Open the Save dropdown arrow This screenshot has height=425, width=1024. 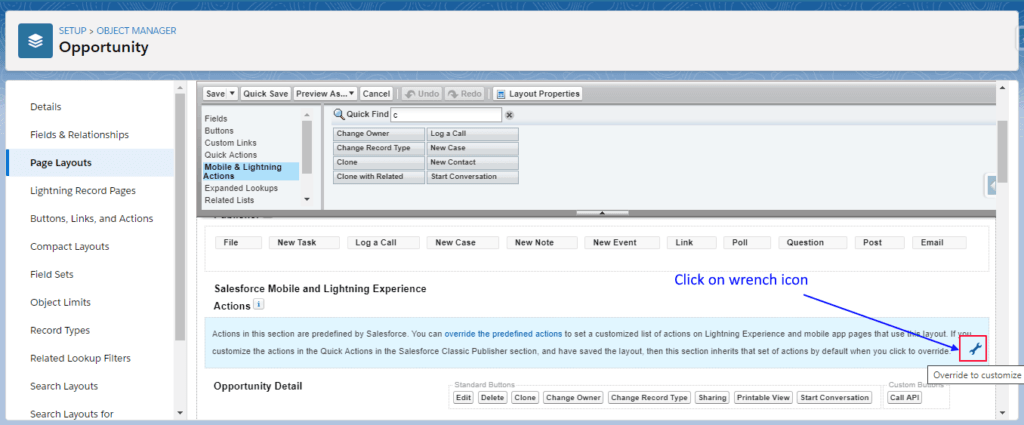click(233, 93)
